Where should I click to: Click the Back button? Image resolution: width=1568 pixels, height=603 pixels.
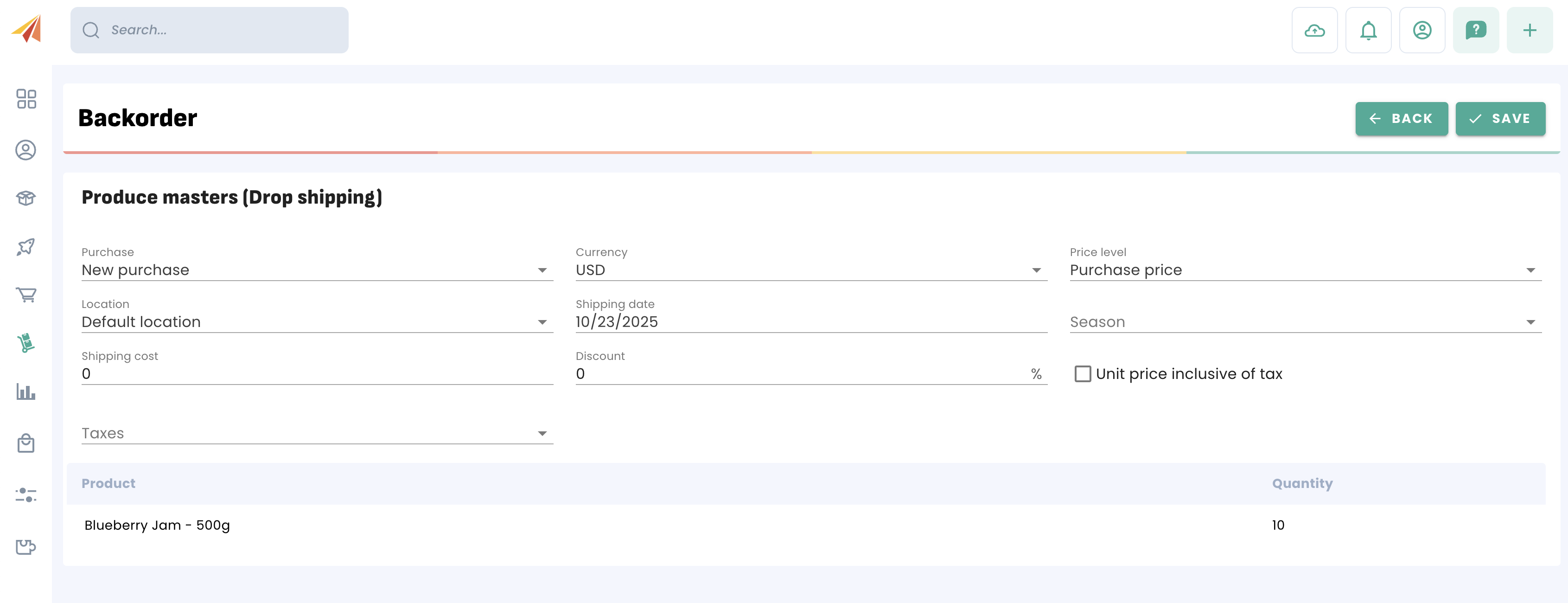[x=1401, y=119]
